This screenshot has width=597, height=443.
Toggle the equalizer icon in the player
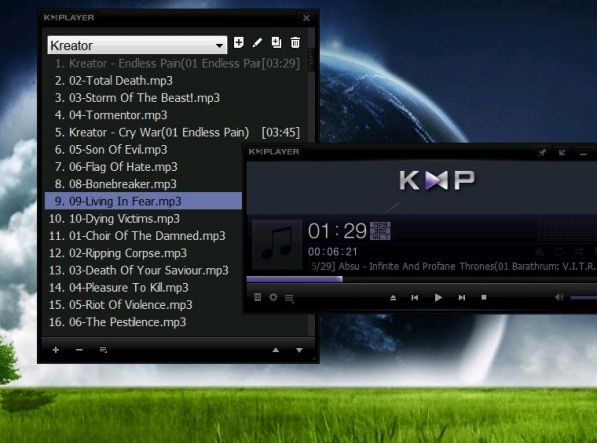tap(540, 252)
